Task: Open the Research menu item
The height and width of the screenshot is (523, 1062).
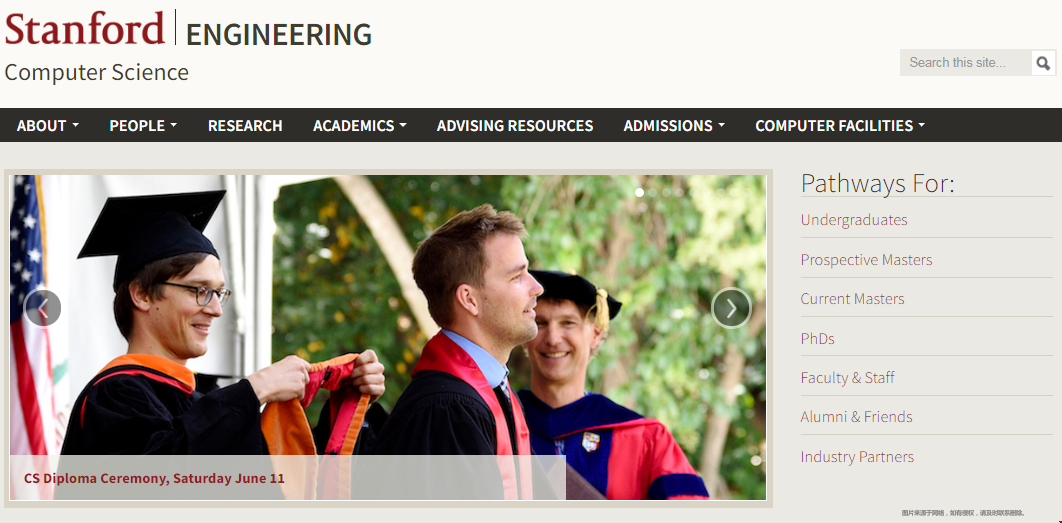Action: 245,125
